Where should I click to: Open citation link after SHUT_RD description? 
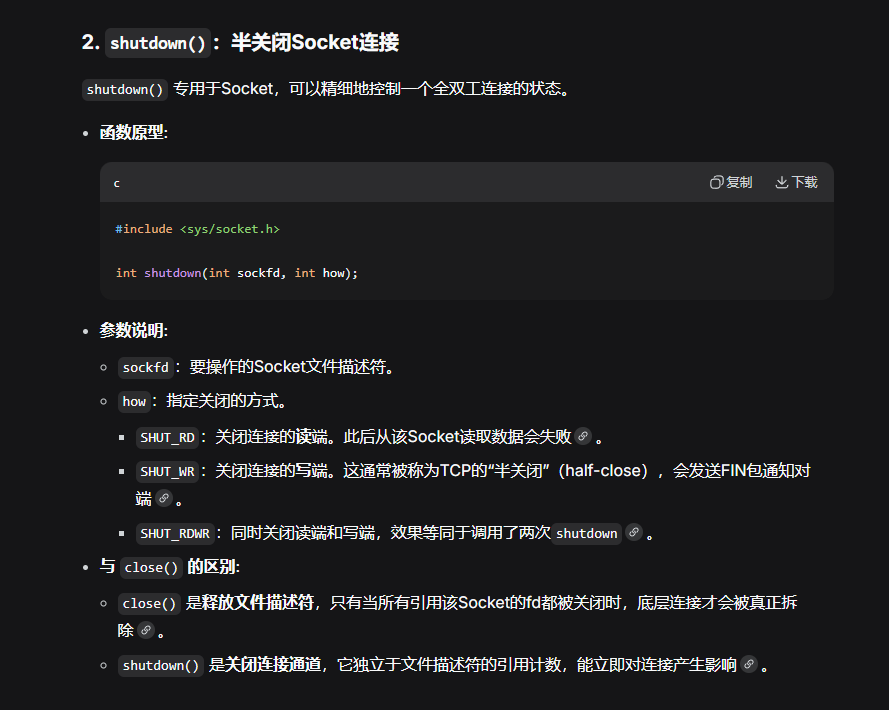click(x=583, y=436)
